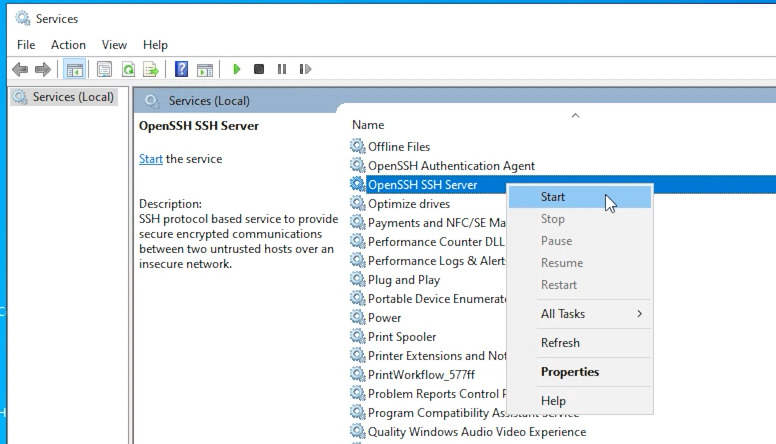Open the Help question mark icon

[181, 69]
